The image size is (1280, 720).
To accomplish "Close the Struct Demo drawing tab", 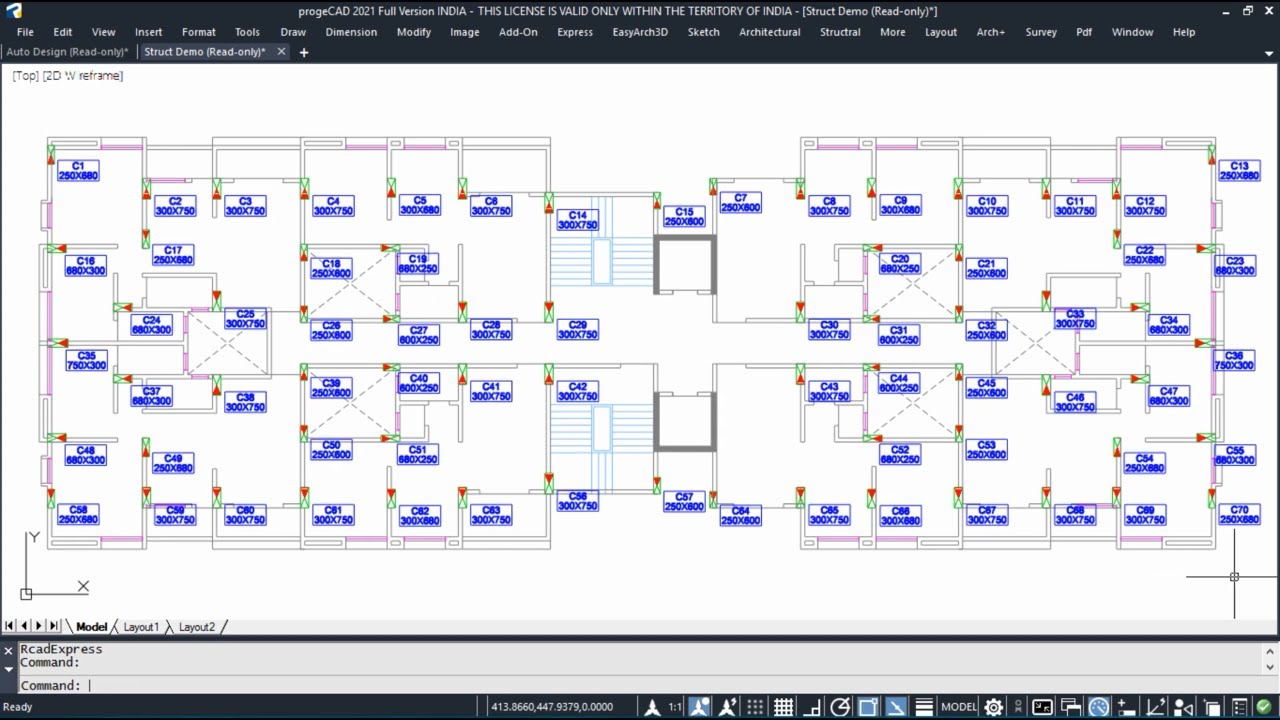I will [281, 51].
